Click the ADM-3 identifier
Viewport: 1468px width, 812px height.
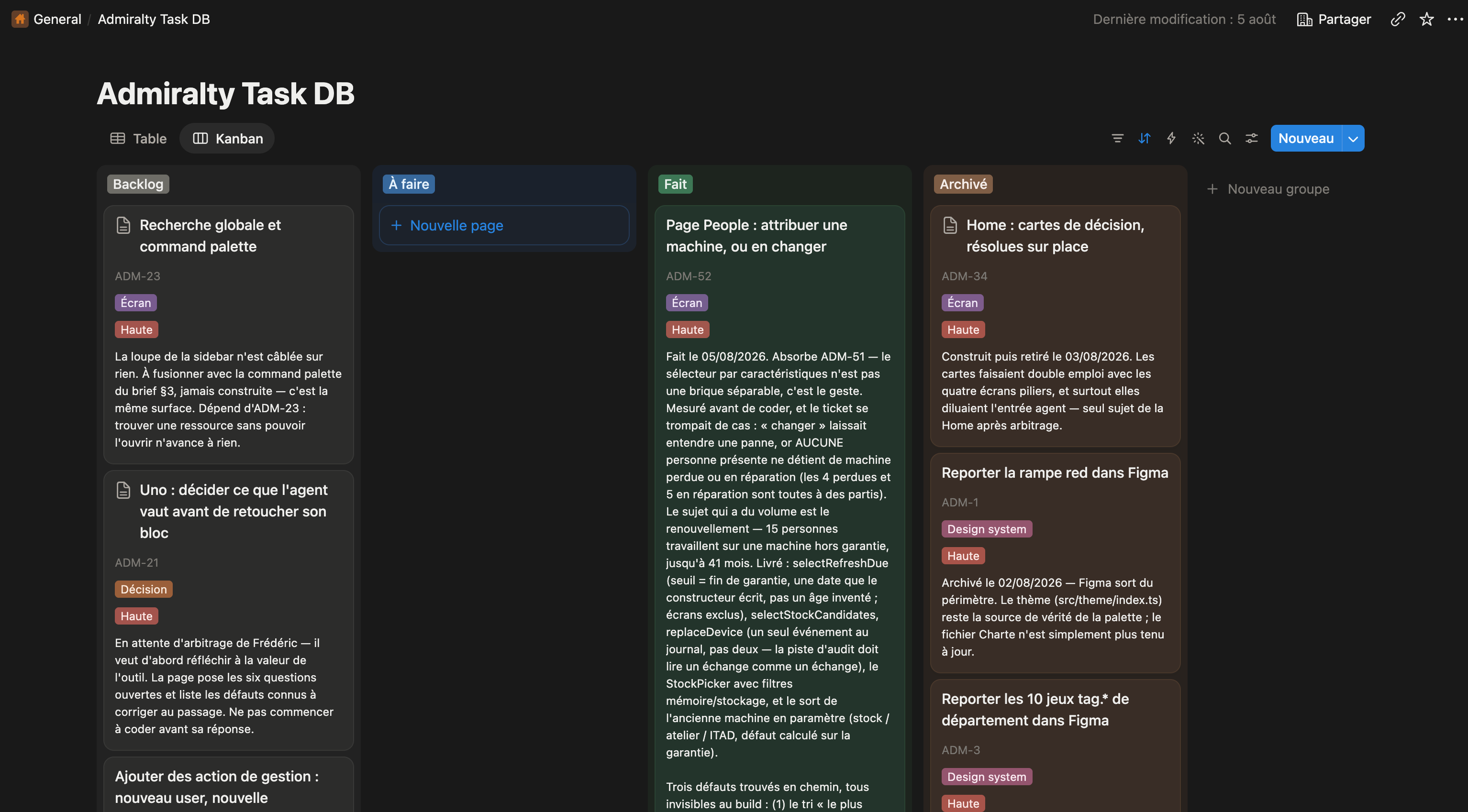click(961, 750)
